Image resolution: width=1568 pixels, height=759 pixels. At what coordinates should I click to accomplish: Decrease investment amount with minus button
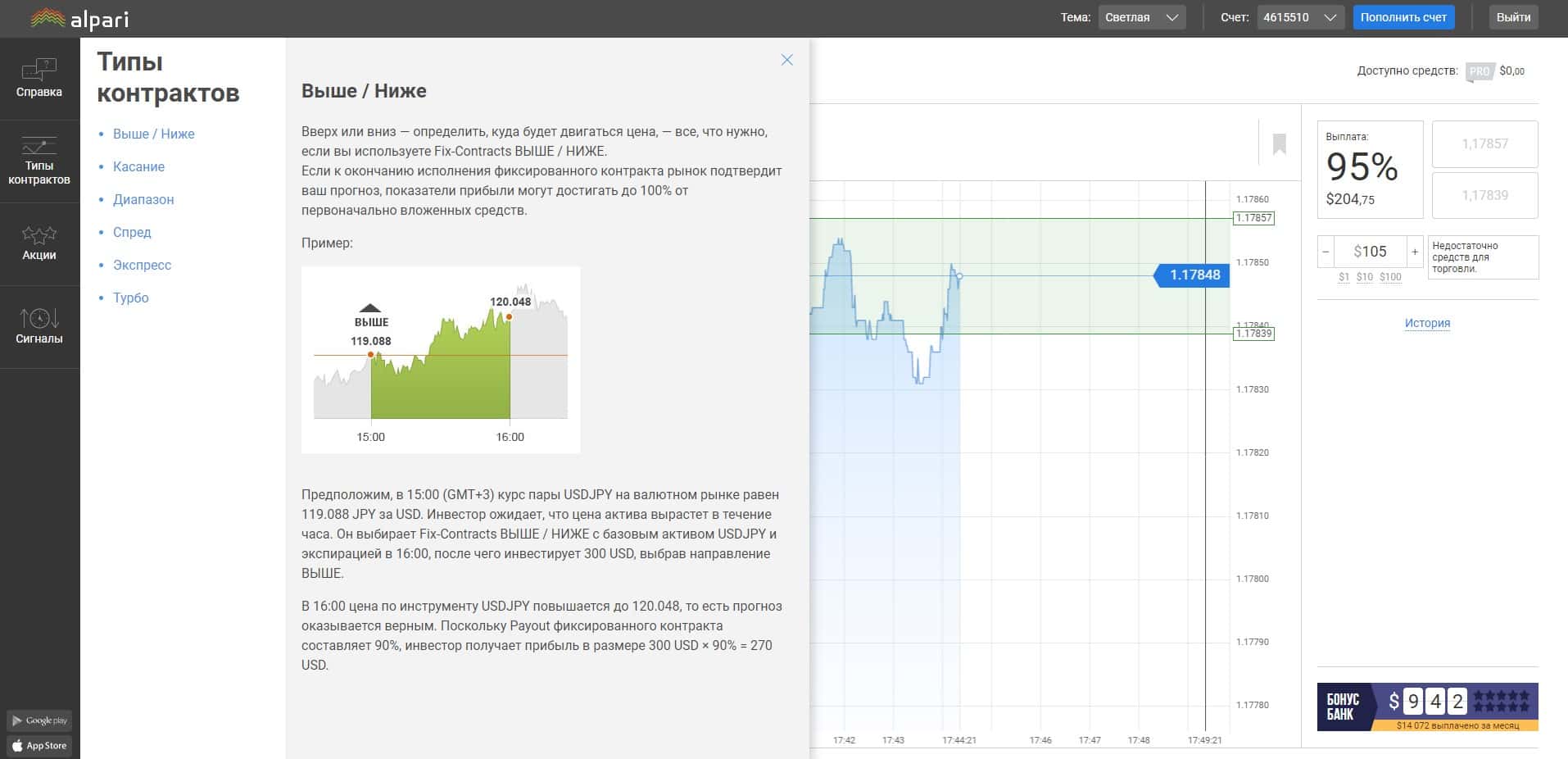(x=1326, y=252)
